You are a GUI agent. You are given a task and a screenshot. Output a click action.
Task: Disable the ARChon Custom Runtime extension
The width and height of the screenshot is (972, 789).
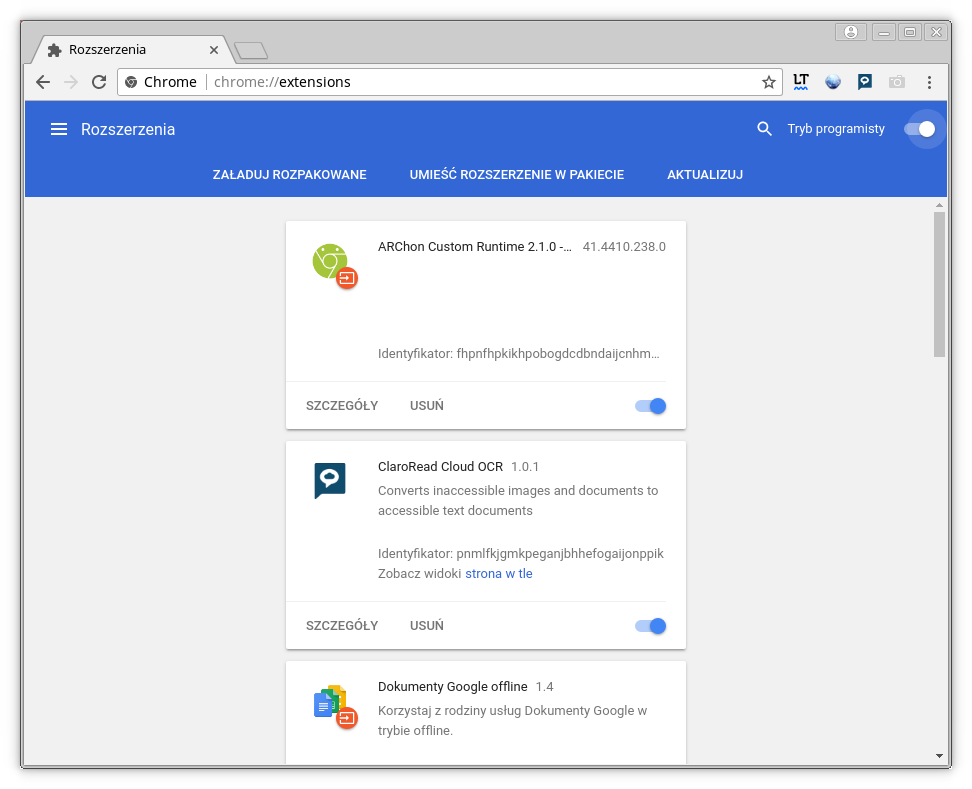[649, 406]
